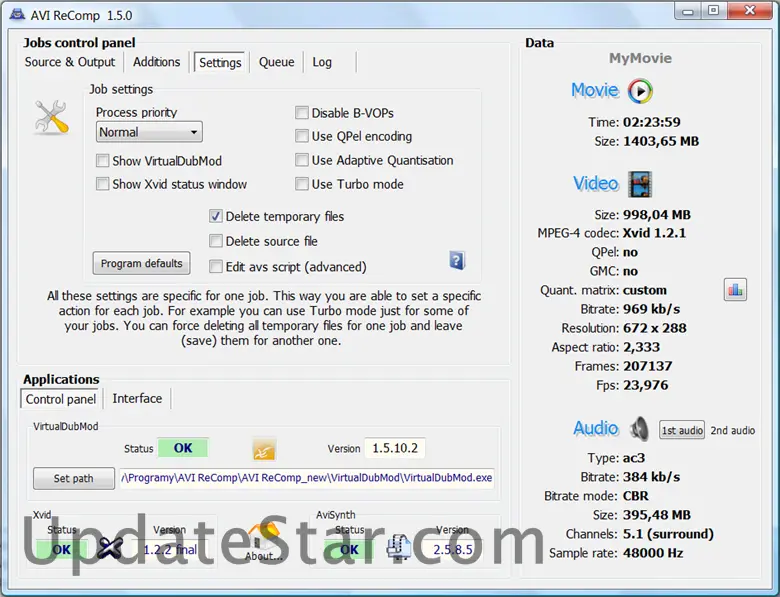Click the Set path button
The width and height of the screenshot is (780, 597).
(x=74, y=479)
